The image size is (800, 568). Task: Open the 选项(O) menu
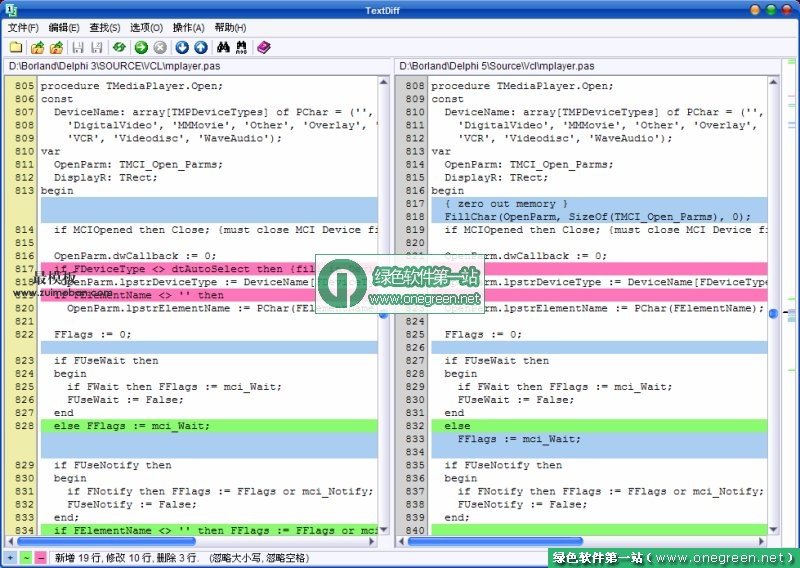[x=146, y=28]
